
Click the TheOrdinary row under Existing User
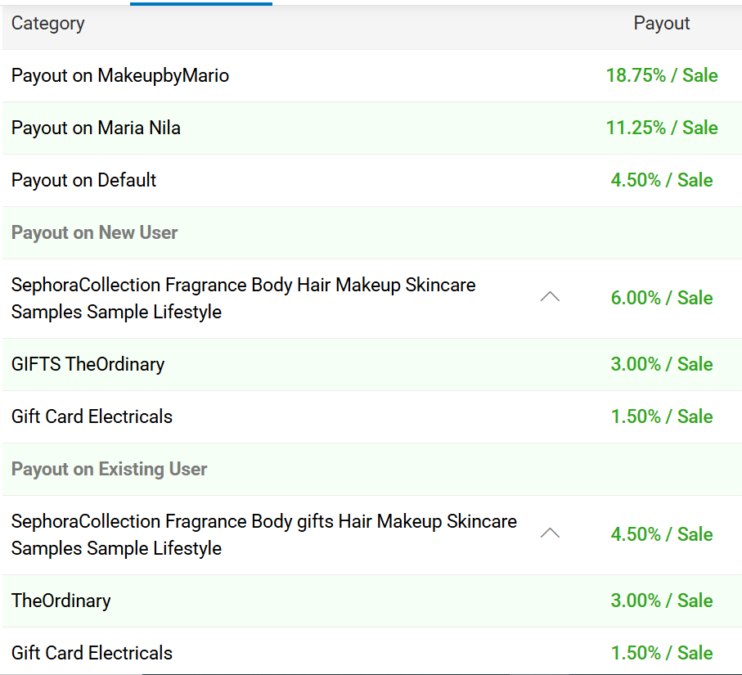pos(61,601)
